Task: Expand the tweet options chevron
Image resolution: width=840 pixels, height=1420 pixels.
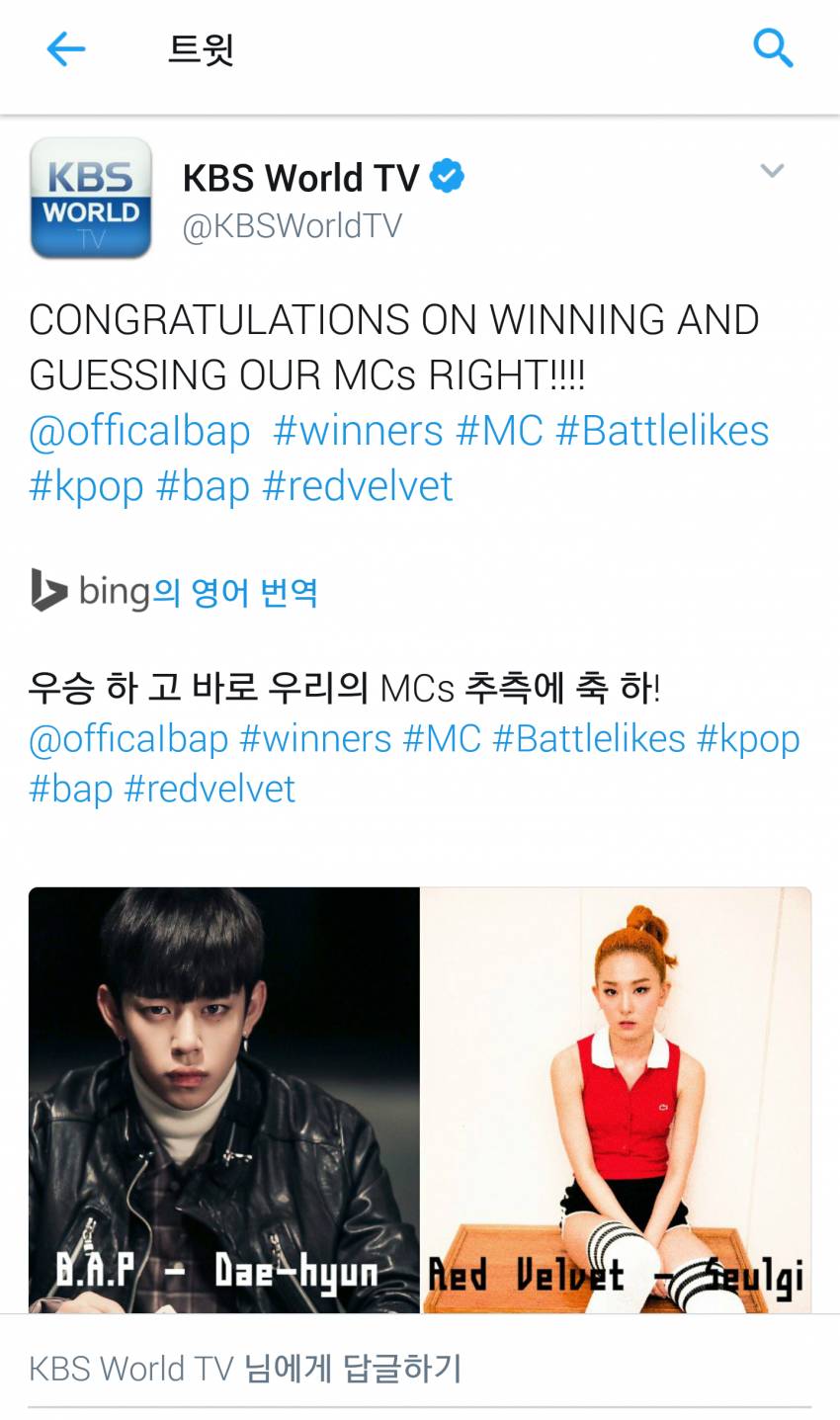Action: pos(772,170)
